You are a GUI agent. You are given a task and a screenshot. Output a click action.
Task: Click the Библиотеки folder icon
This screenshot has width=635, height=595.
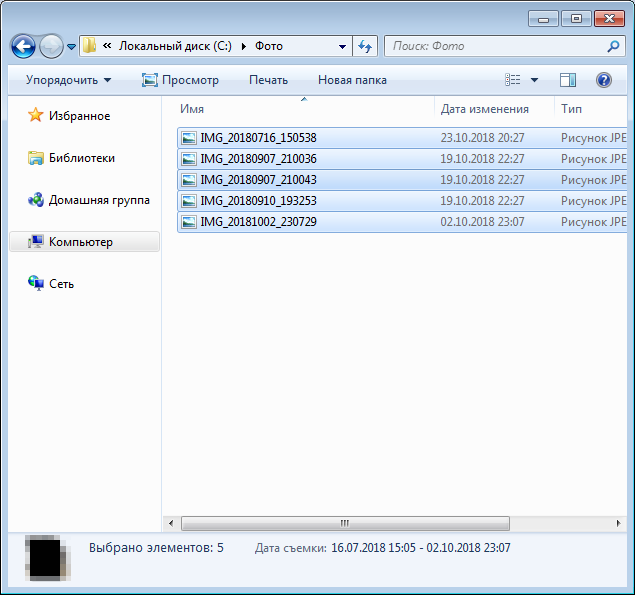[x=36, y=158]
